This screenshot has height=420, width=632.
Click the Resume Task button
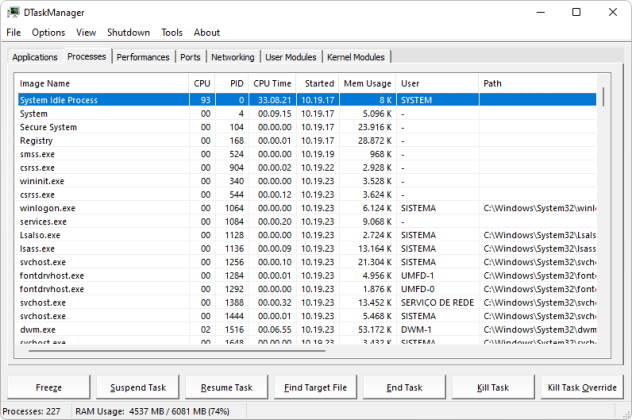(227, 387)
